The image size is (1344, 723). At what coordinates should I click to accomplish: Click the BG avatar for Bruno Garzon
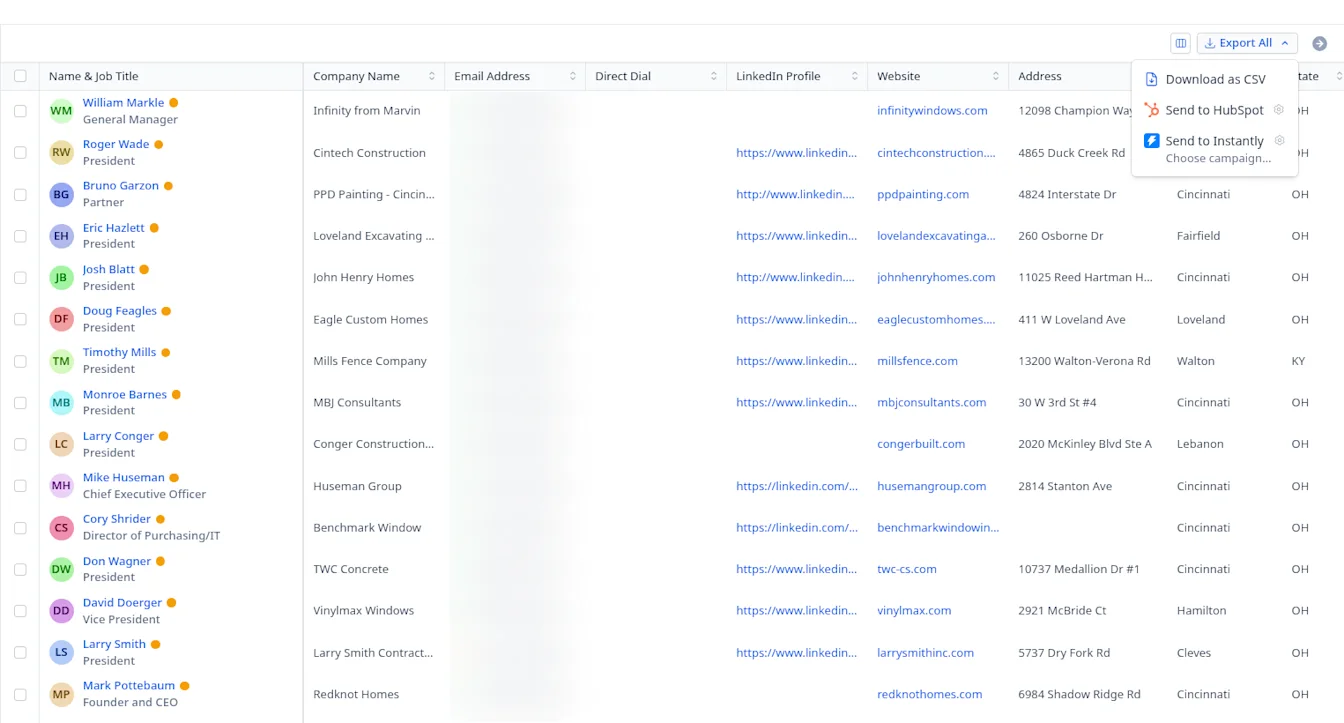coord(62,194)
